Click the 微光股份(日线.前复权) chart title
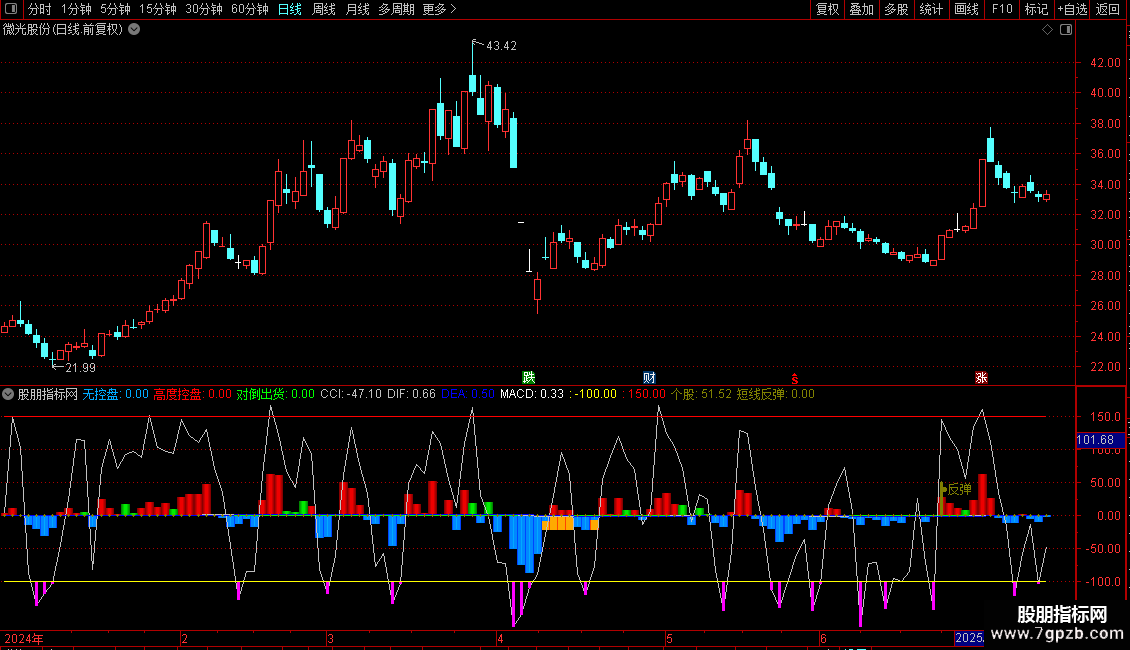The width and height of the screenshot is (1130, 650). (x=63, y=29)
